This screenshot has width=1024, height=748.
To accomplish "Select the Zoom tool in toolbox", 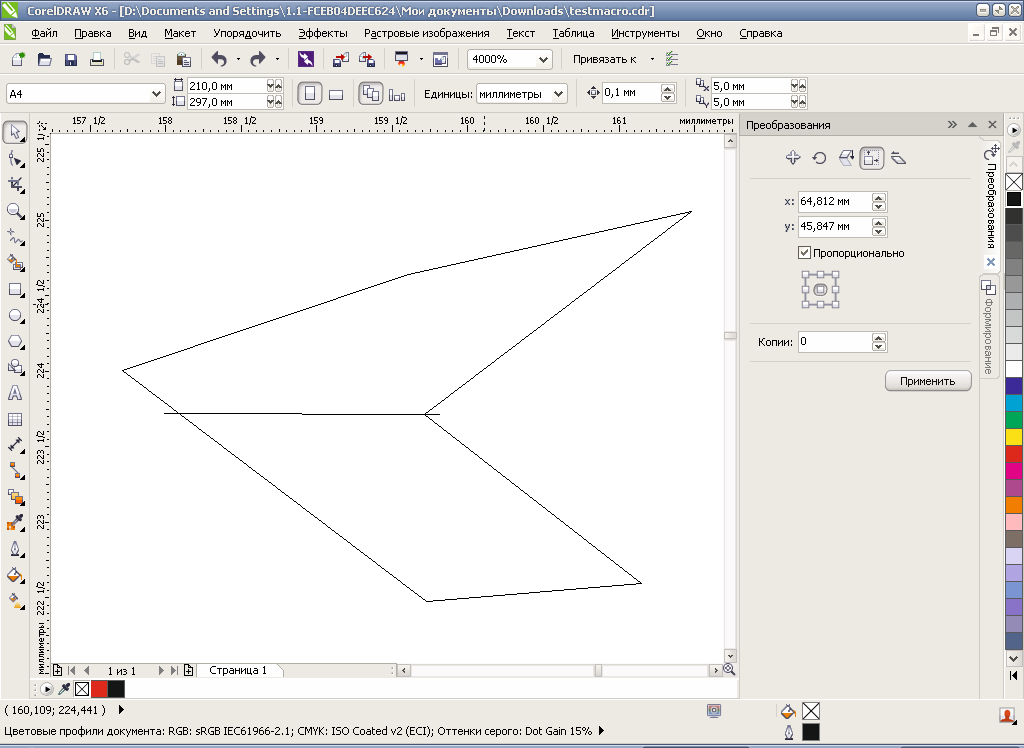I will (x=16, y=211).
